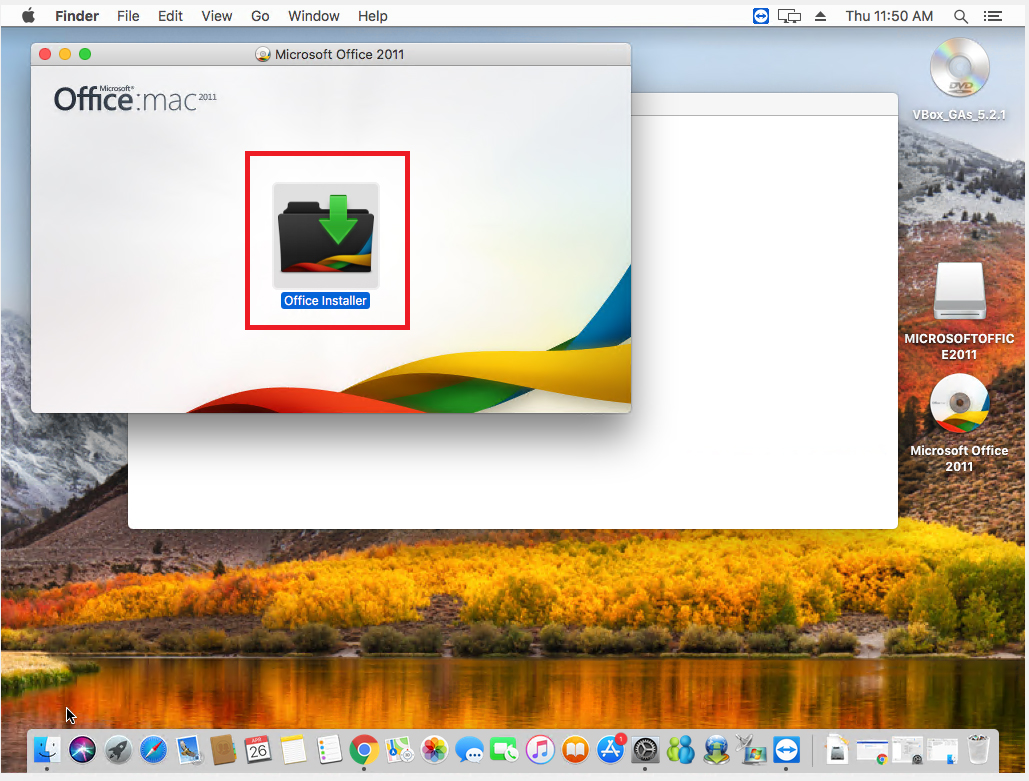Image resolution: width=1029 pixels, height=781 pixels.
Task: Click the Spotlight search magnifier icon
Action: (x=961, y=16)
